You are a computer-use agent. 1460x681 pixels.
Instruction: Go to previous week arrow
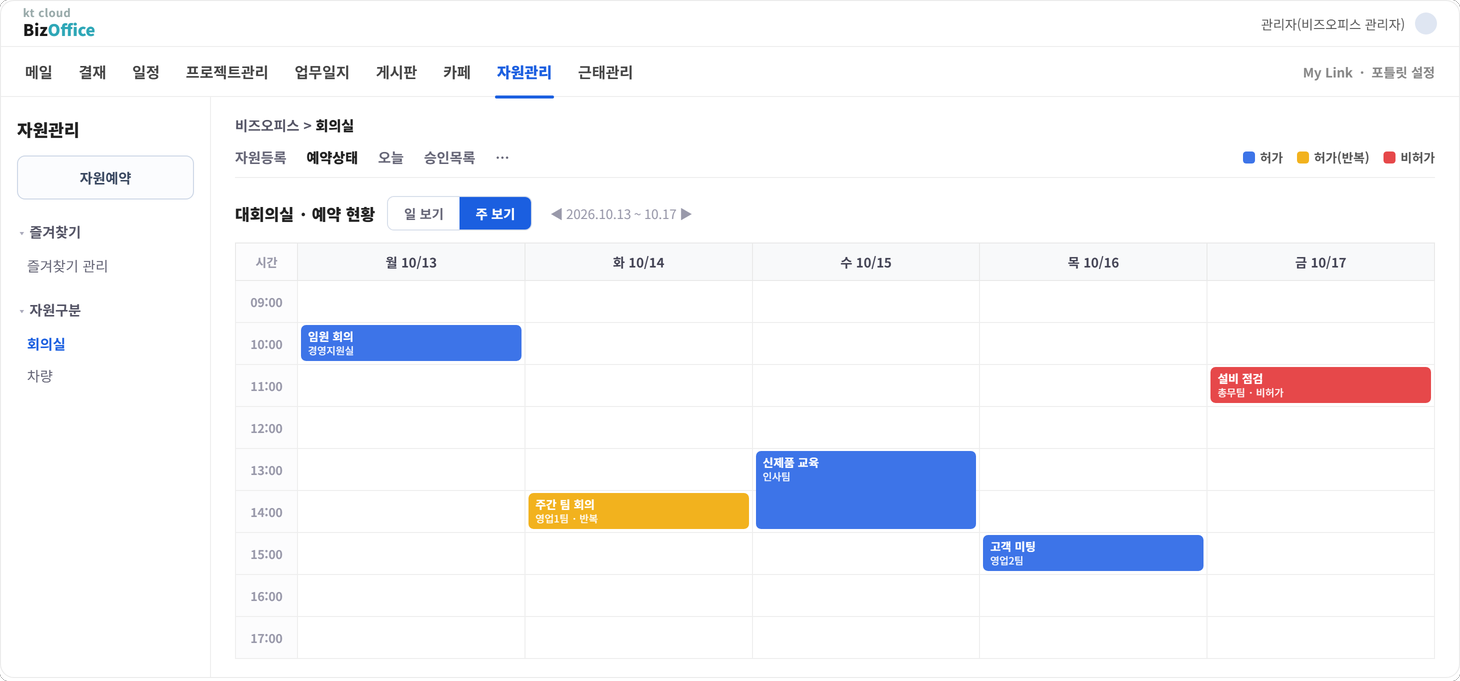point(556,214)
